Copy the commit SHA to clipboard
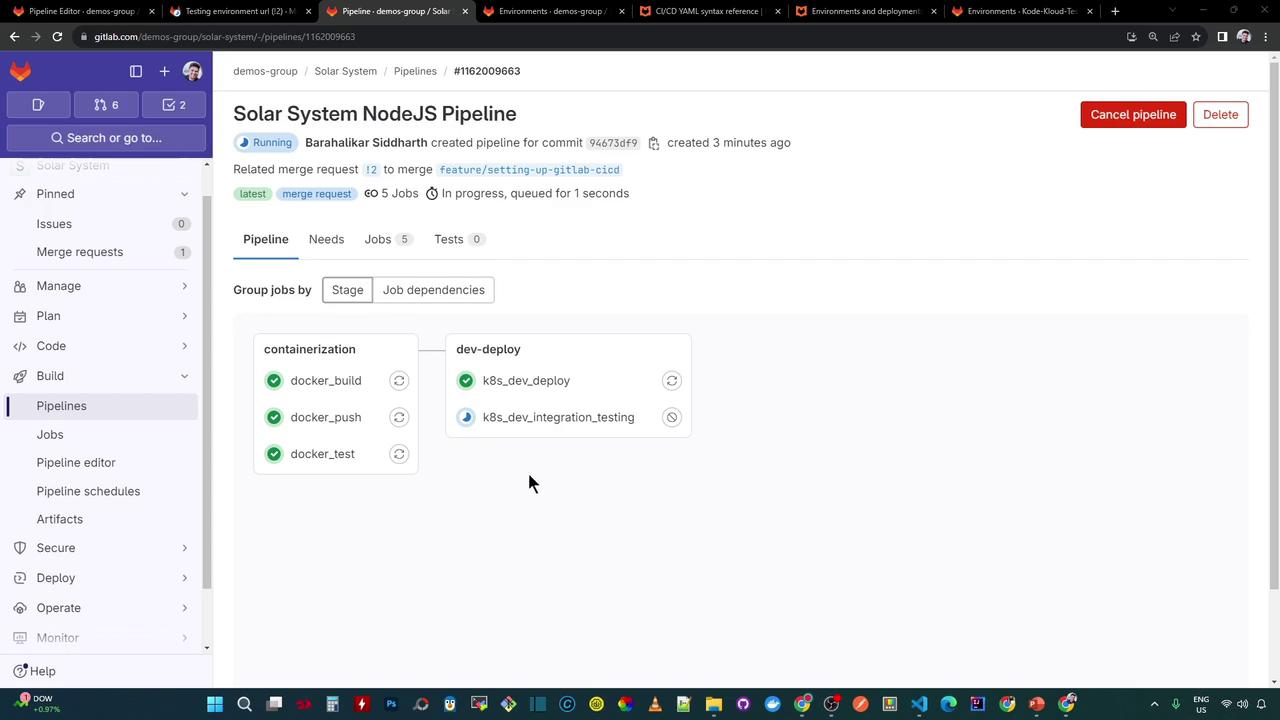1280x720 pixels. [x=654, y=143]
